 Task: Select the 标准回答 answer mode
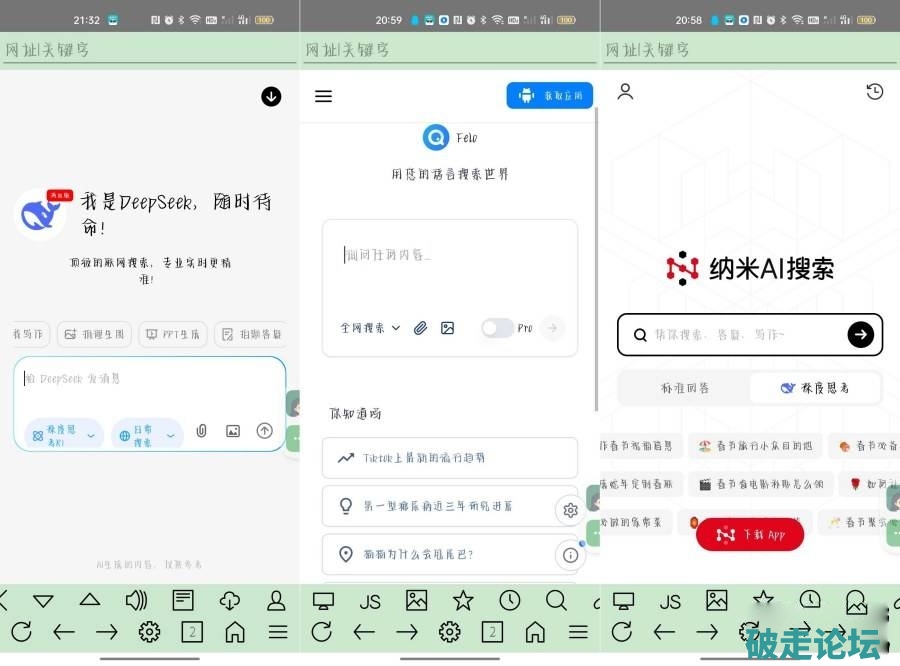(685, 388)
